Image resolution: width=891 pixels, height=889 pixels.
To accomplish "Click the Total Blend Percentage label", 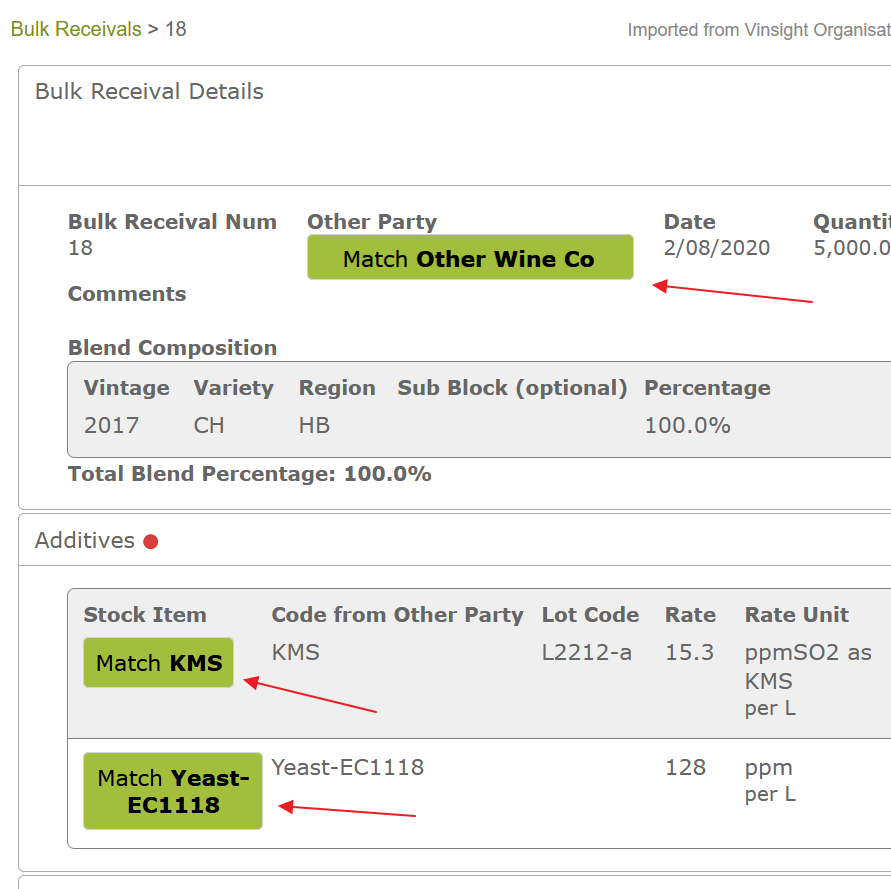I will 202,473.
